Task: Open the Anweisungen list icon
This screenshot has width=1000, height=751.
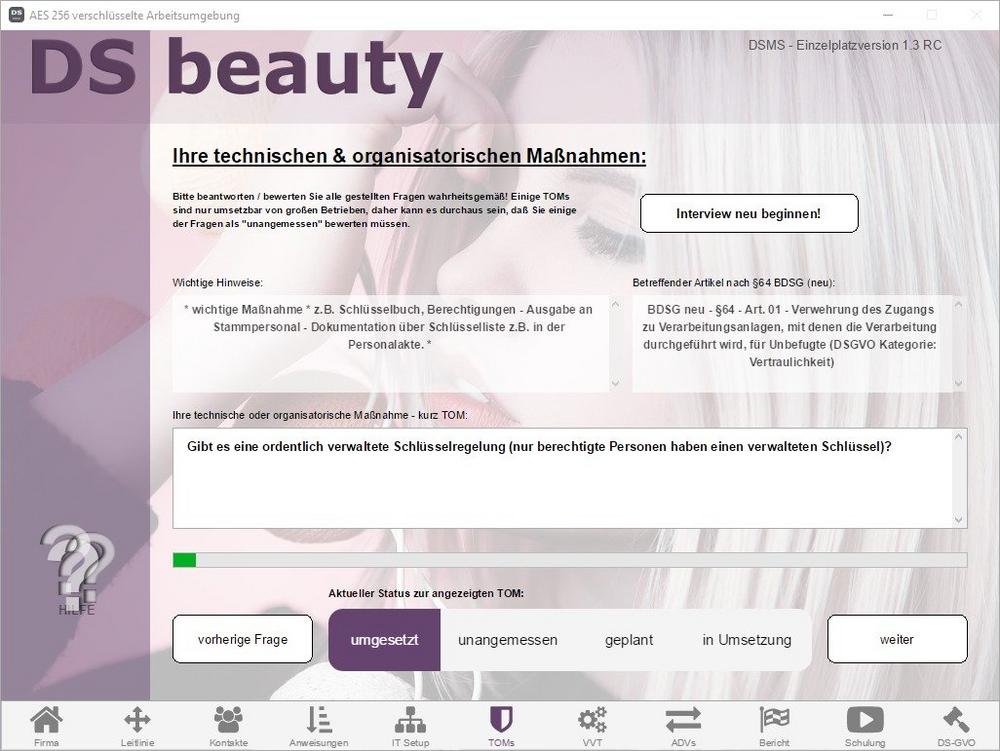Action: [x=319, y=722]
